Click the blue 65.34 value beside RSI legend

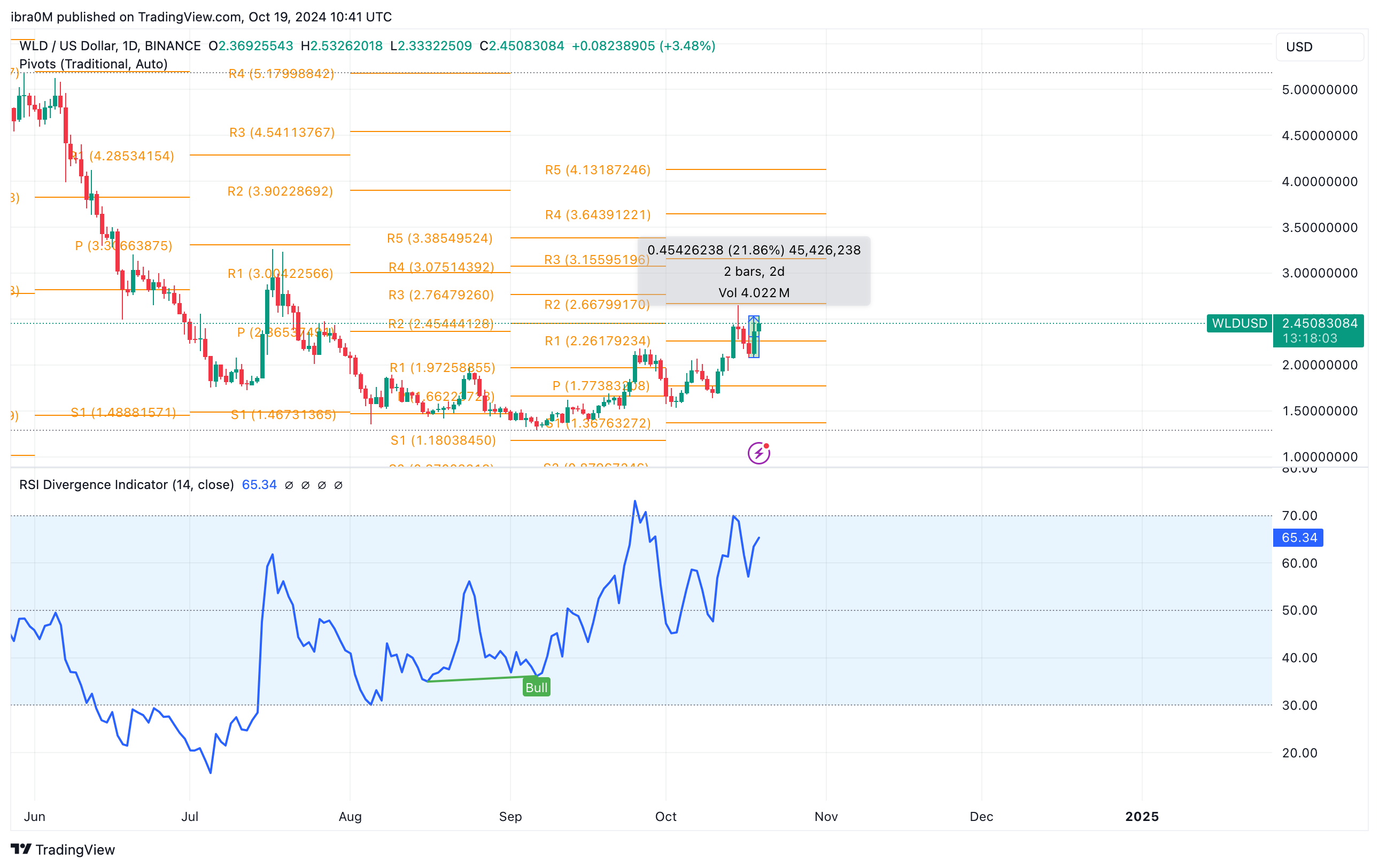point(259,484)
